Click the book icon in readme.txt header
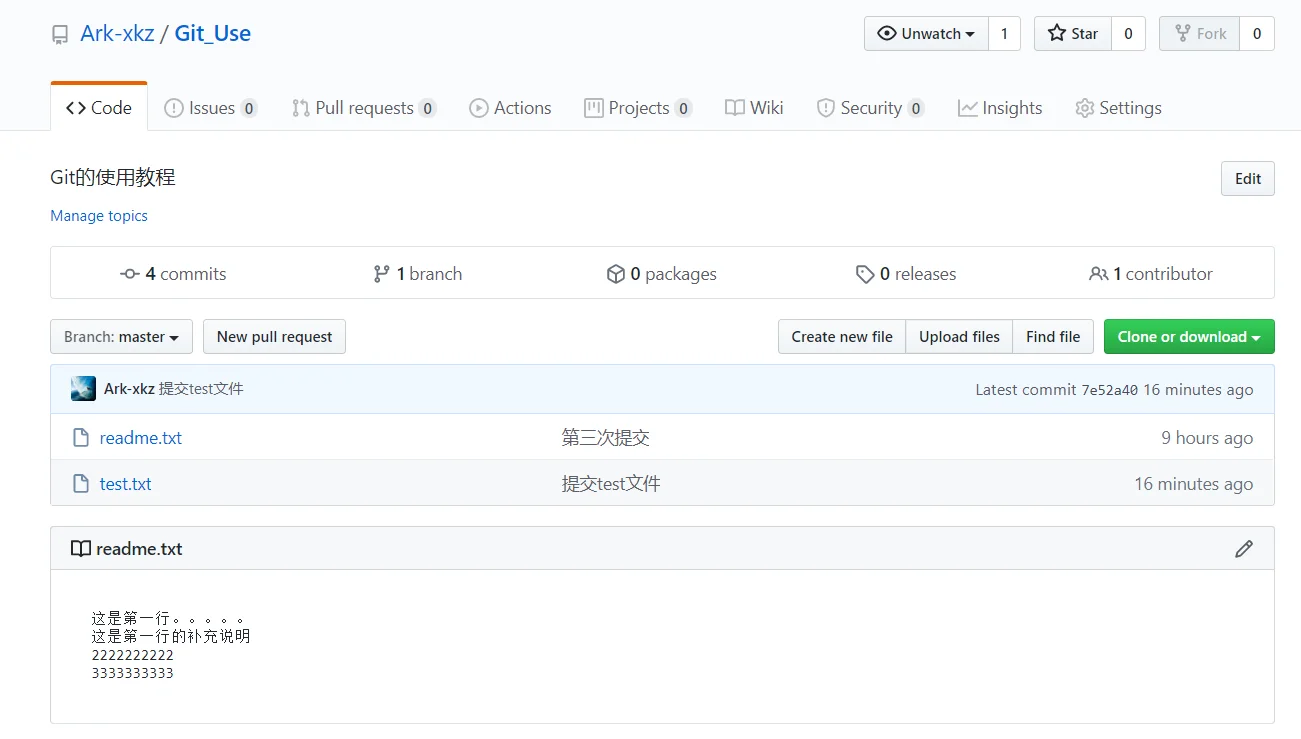 (80, 549)
